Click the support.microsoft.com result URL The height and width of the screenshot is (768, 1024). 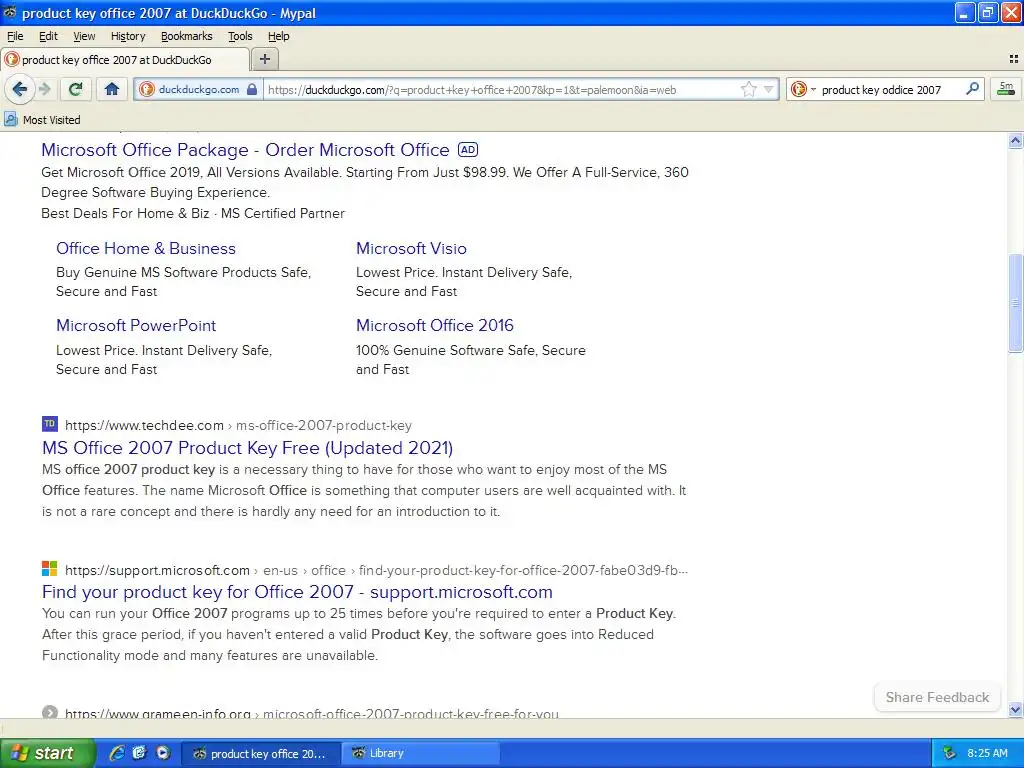376,570
